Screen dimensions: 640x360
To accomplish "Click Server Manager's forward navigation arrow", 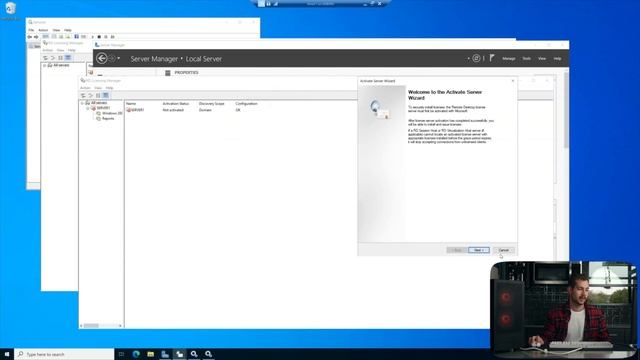I will click(112, 58).
